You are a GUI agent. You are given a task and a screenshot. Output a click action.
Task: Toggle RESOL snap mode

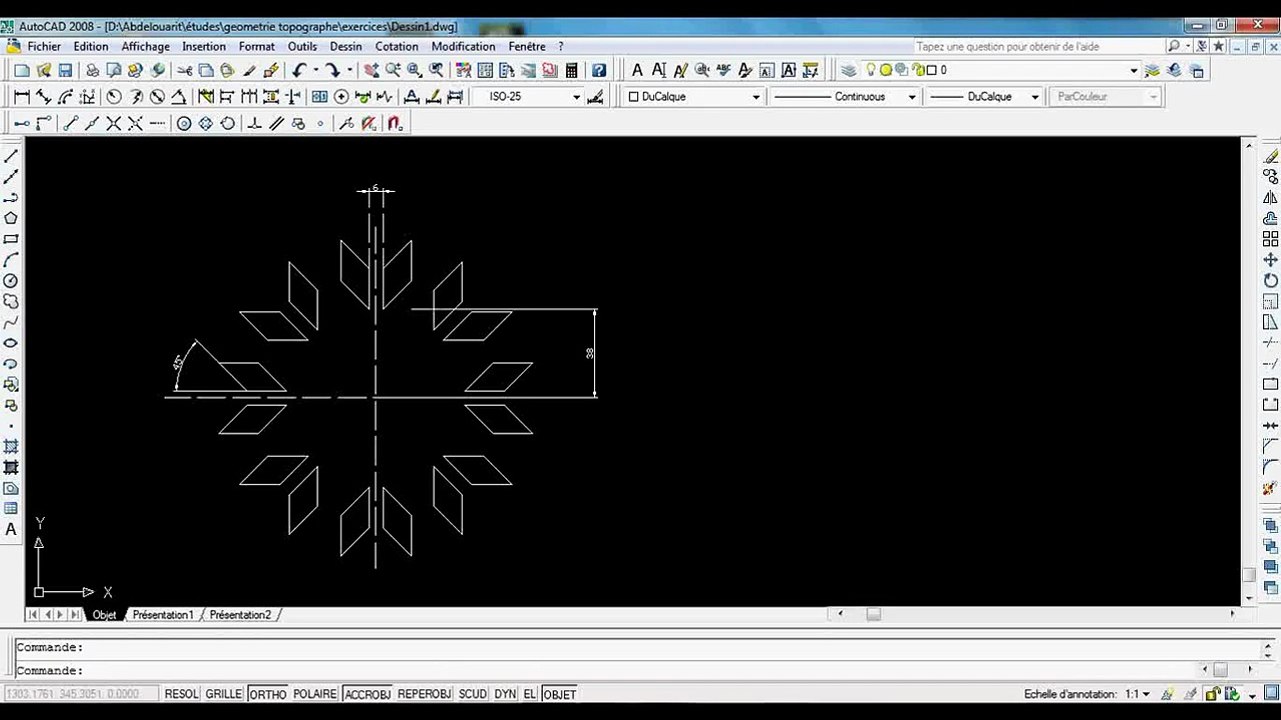click(x=182, y=694)
